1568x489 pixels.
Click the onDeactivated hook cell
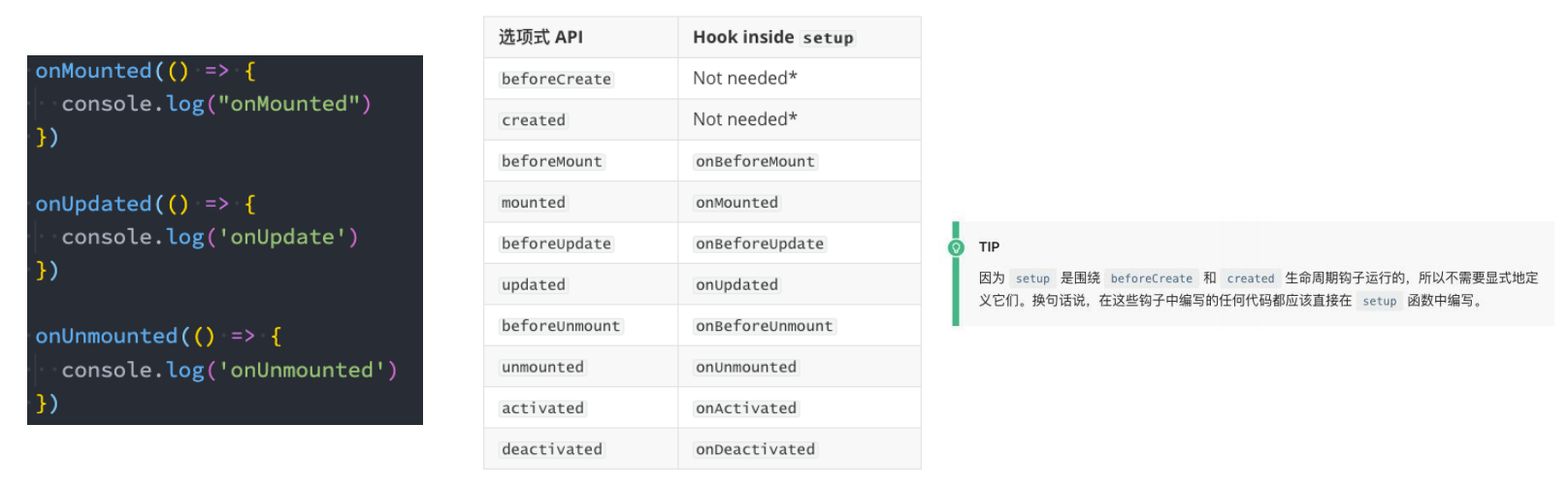point(755,450)
